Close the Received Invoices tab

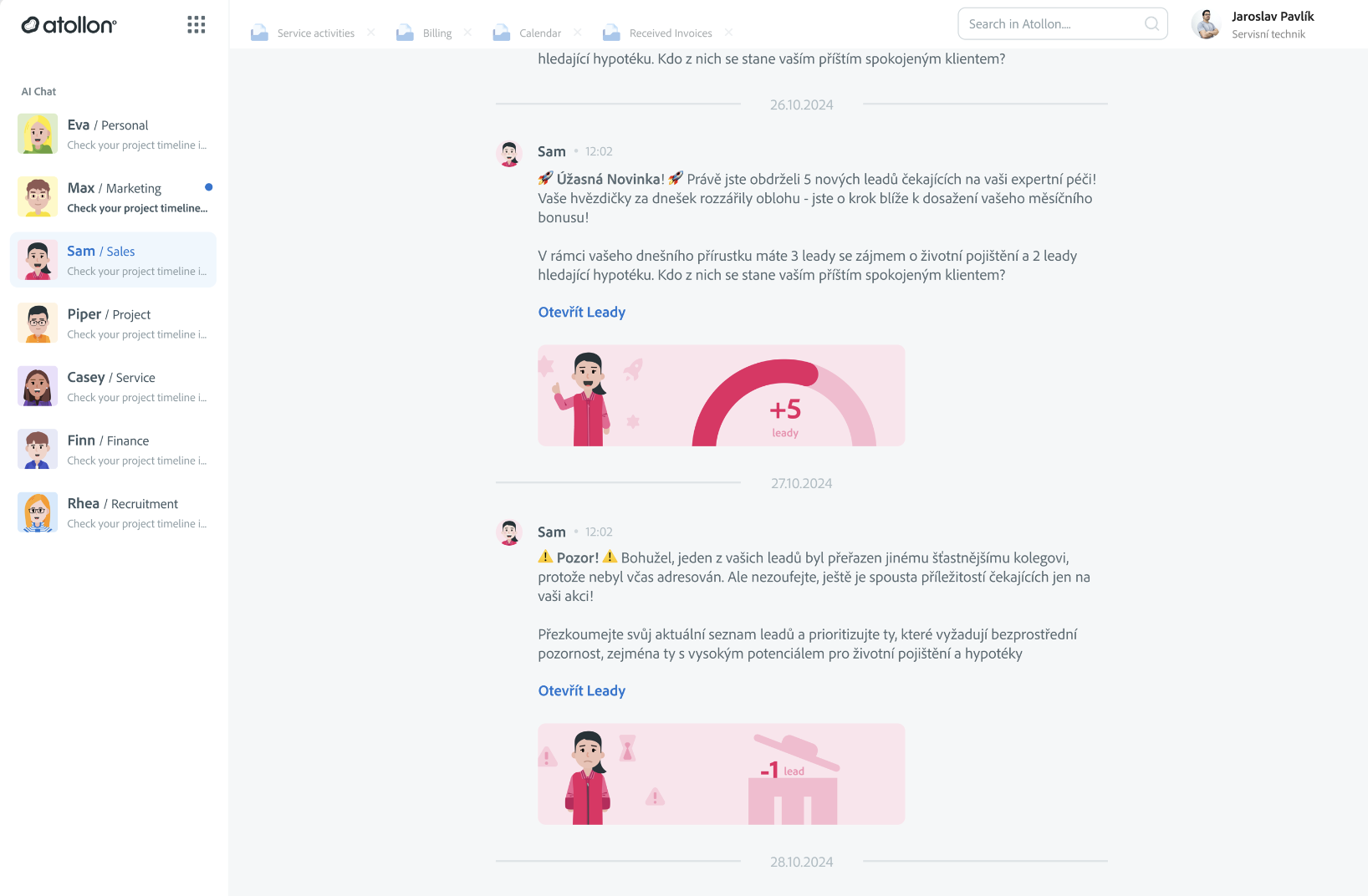[728, 33]
